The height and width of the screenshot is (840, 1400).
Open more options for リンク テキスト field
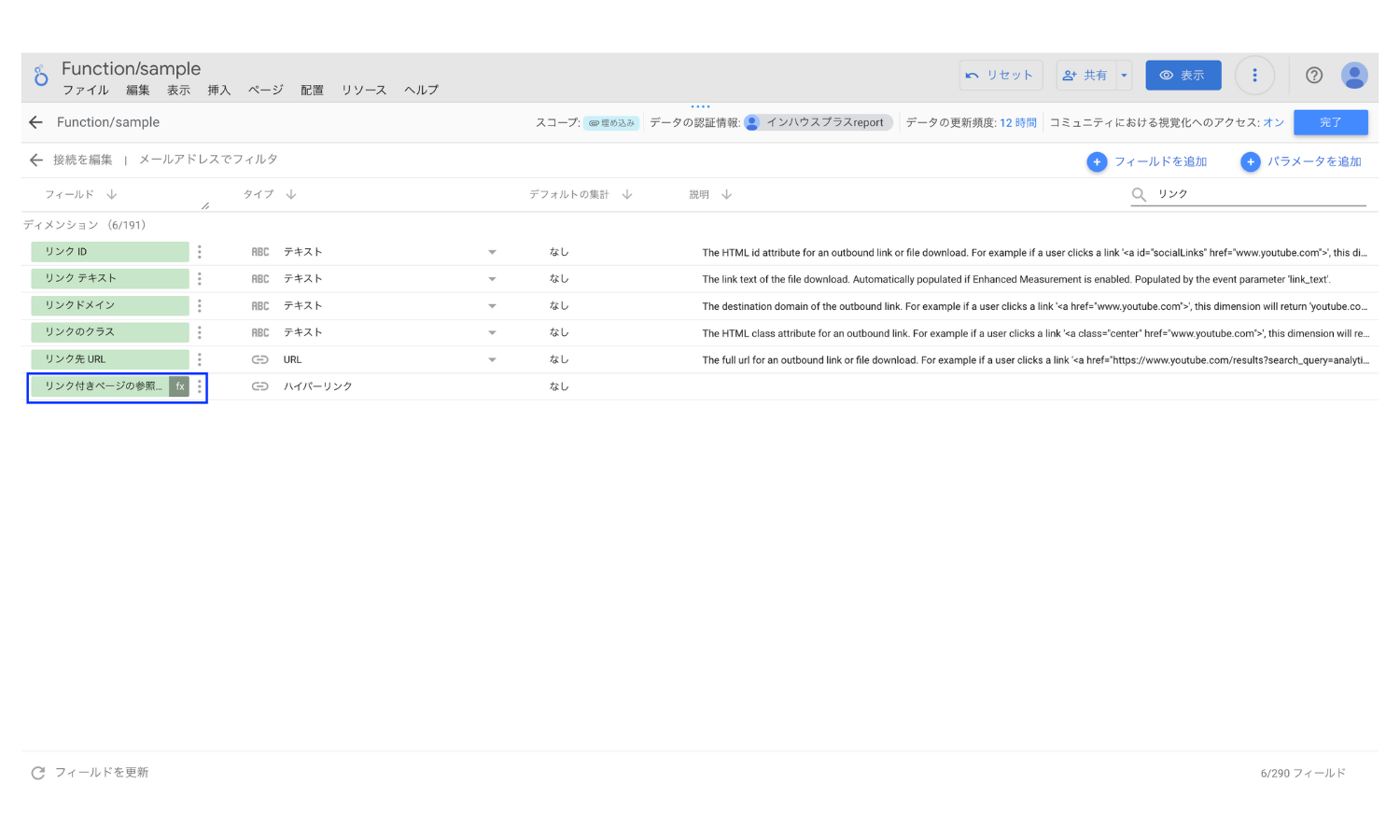(x=200, y=278)
